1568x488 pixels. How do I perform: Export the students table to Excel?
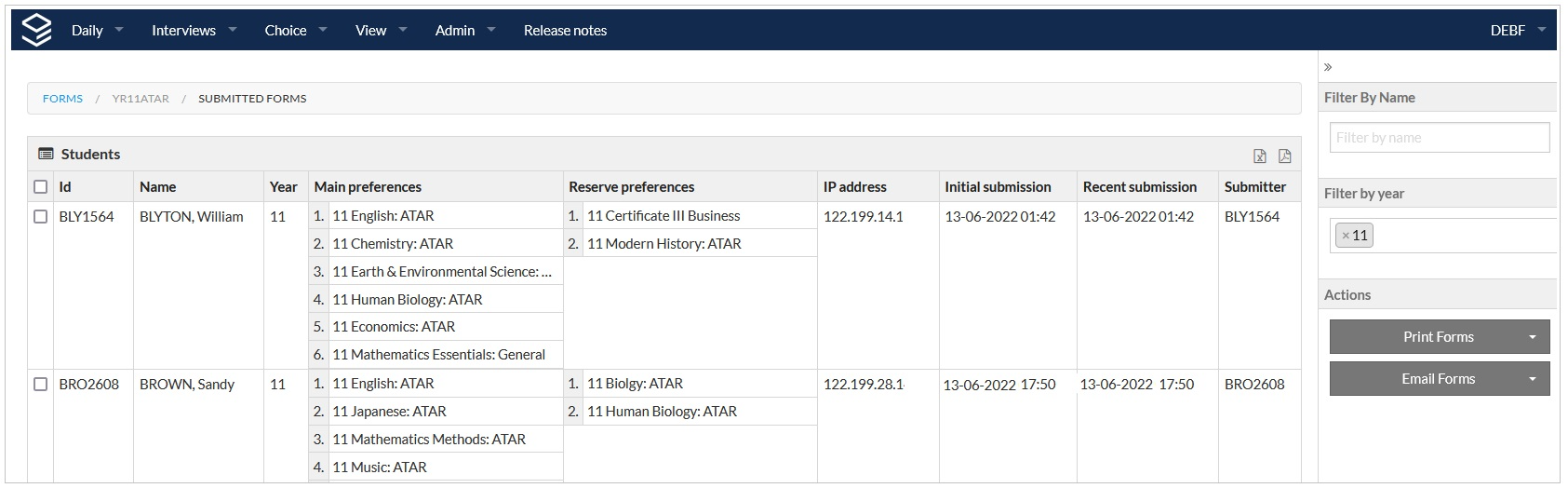click(1260, 156)
